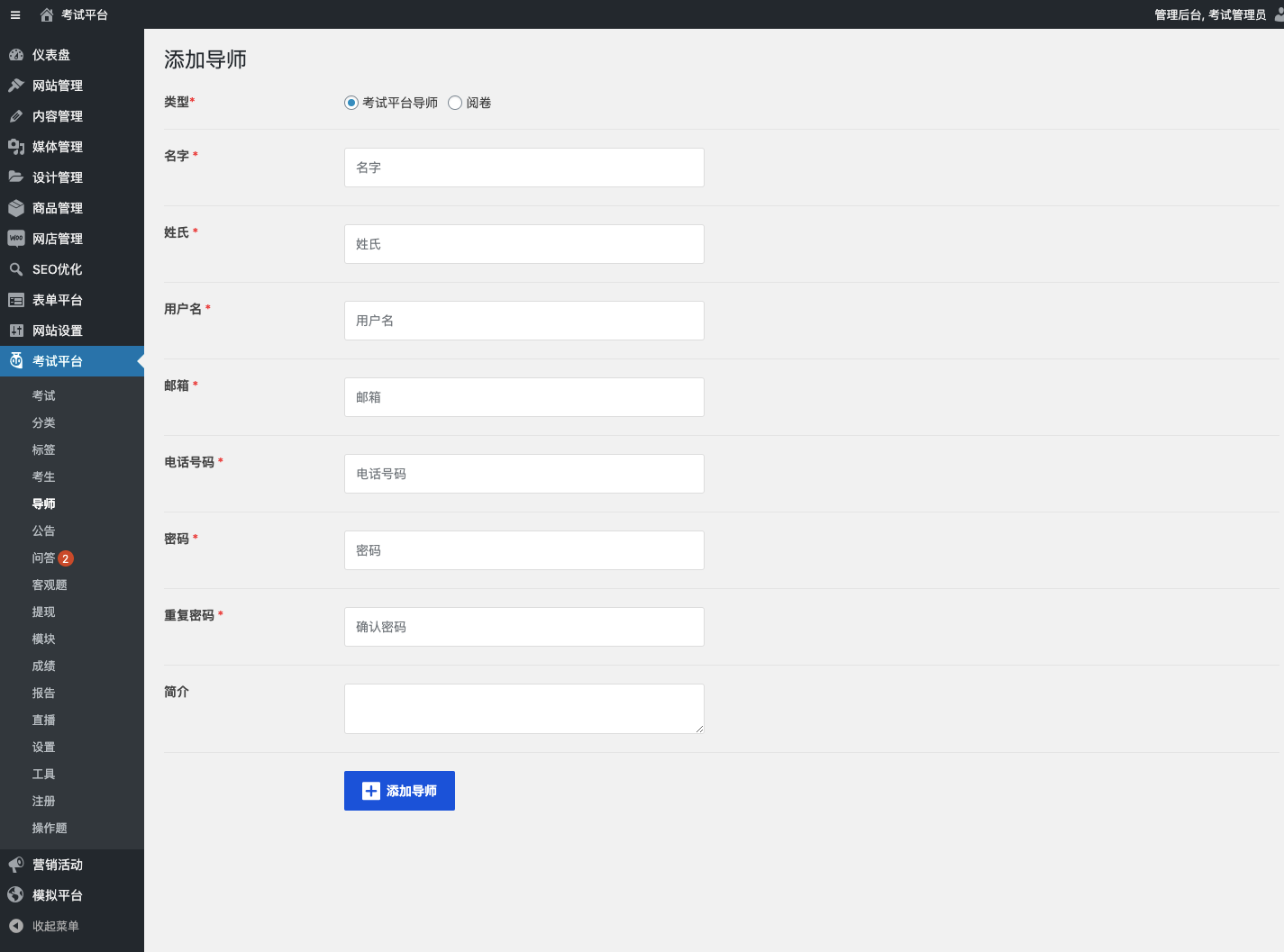Click the blue 添加导师 button
The image size is (1284, 952).
point(399,791)
